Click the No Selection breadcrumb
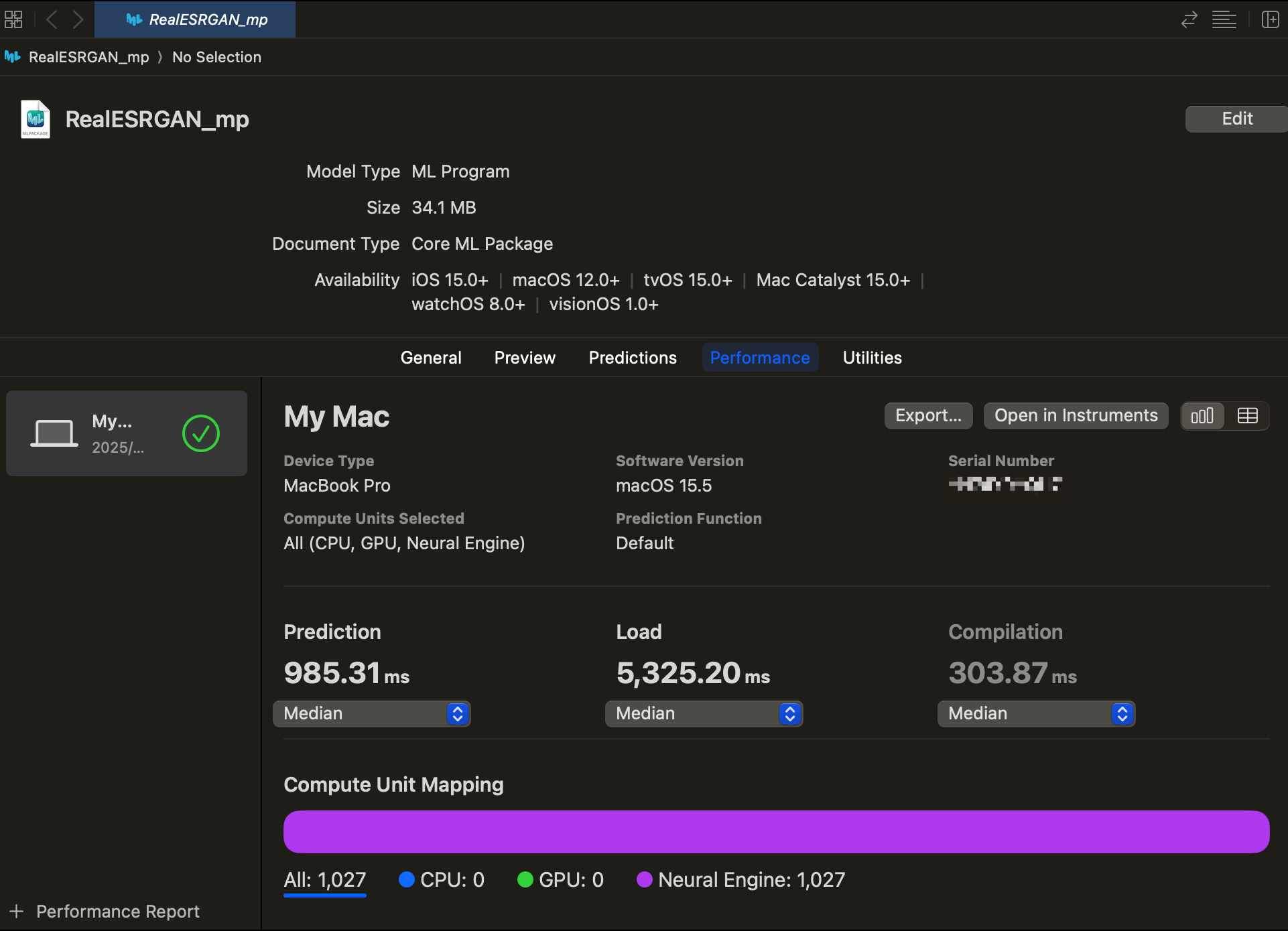Screen dimensions: 1288x931 pos(216,57)
